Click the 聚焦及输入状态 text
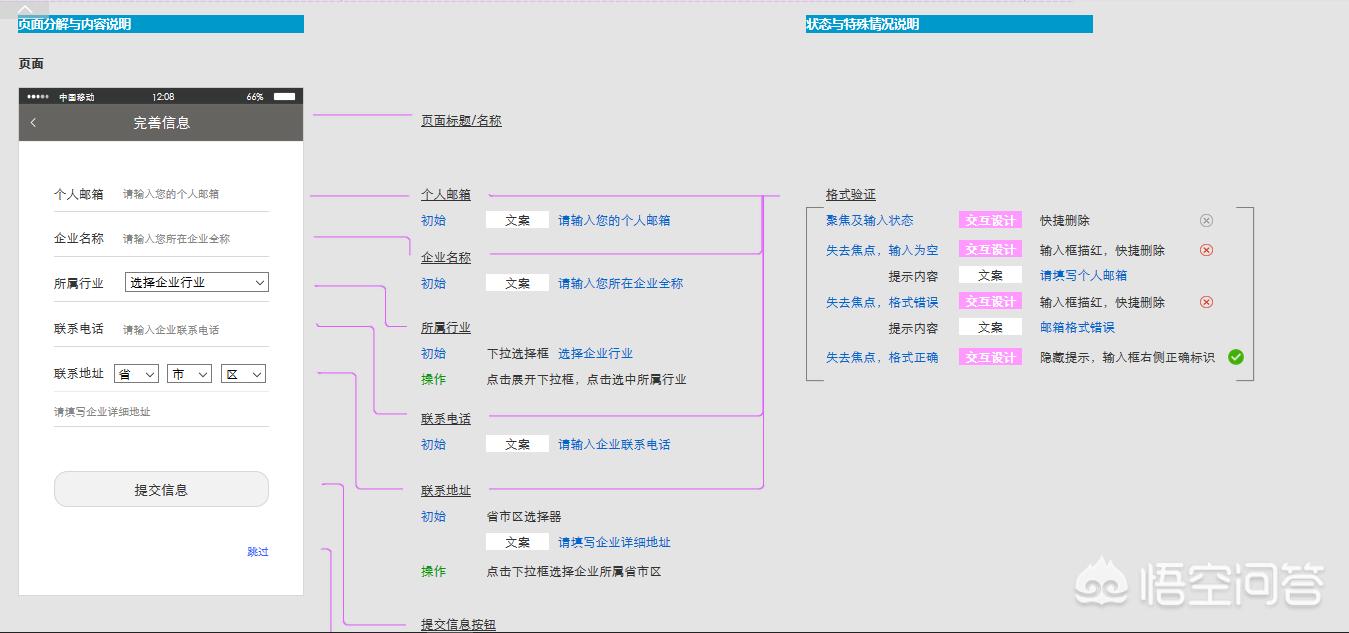Viewport: 1349px width, 633px height. tap(870, 221)
